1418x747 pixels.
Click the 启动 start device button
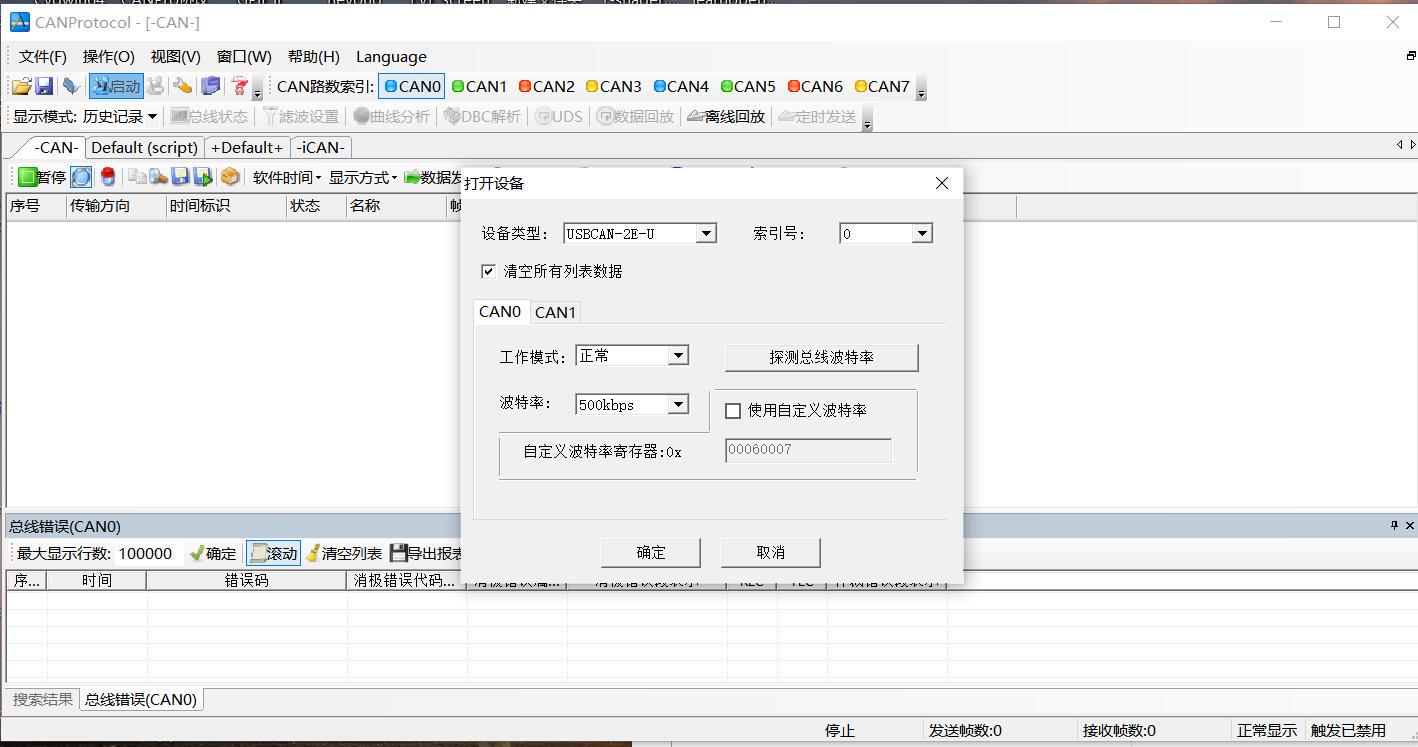coord(116,87)
